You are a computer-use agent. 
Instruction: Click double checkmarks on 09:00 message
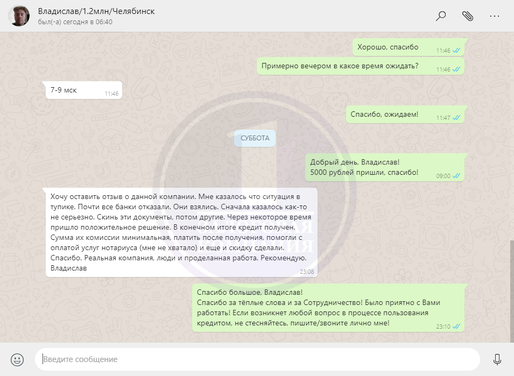(x=456, y=176)
